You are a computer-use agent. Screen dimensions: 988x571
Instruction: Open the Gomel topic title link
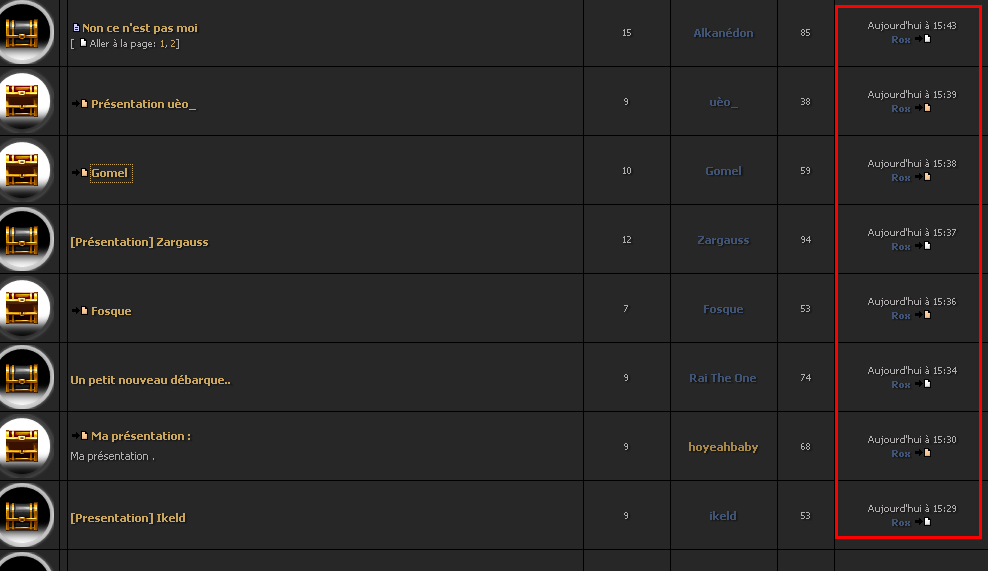[110, 173]
